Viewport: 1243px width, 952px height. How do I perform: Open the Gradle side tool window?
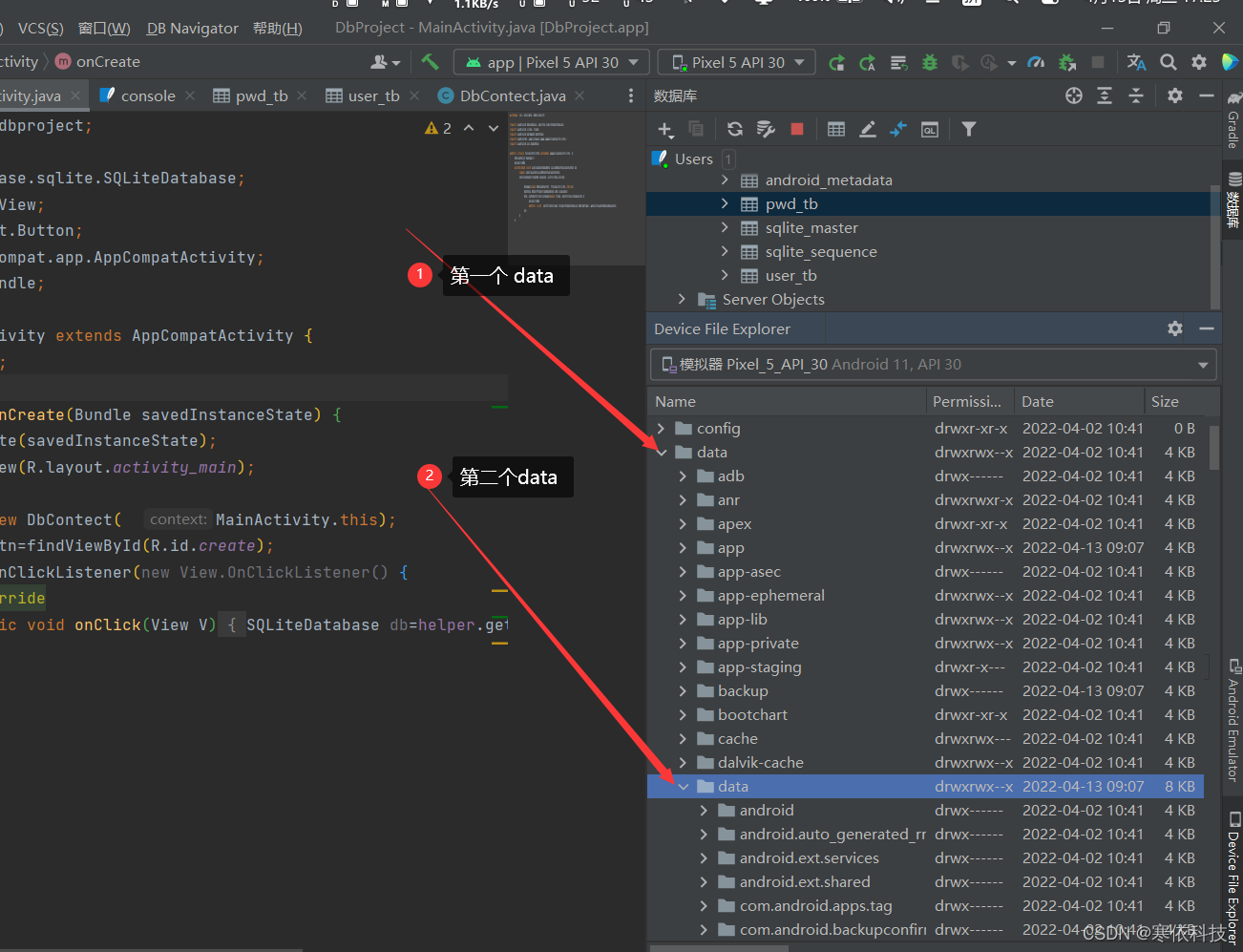pyautogui.click(x=1233, y=120)
